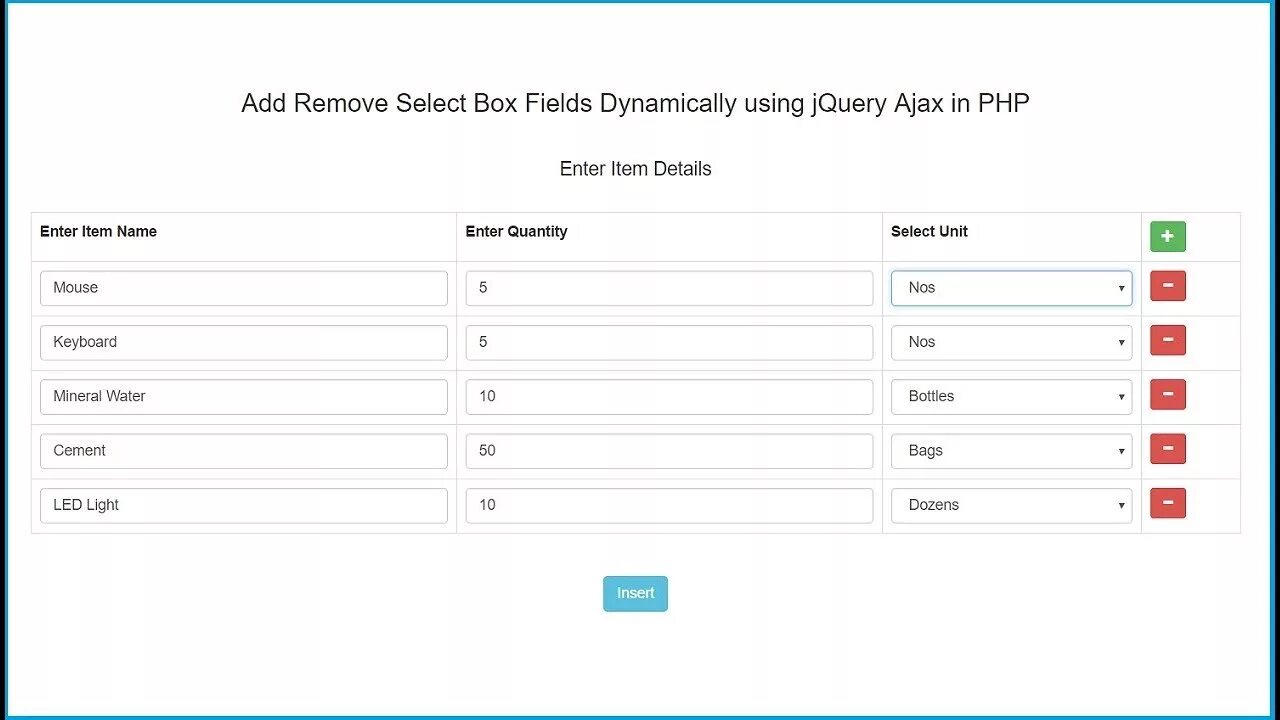Focus the LED Light quantity input
Viewport: 1280px width, 720px height.
click(669, 505)
